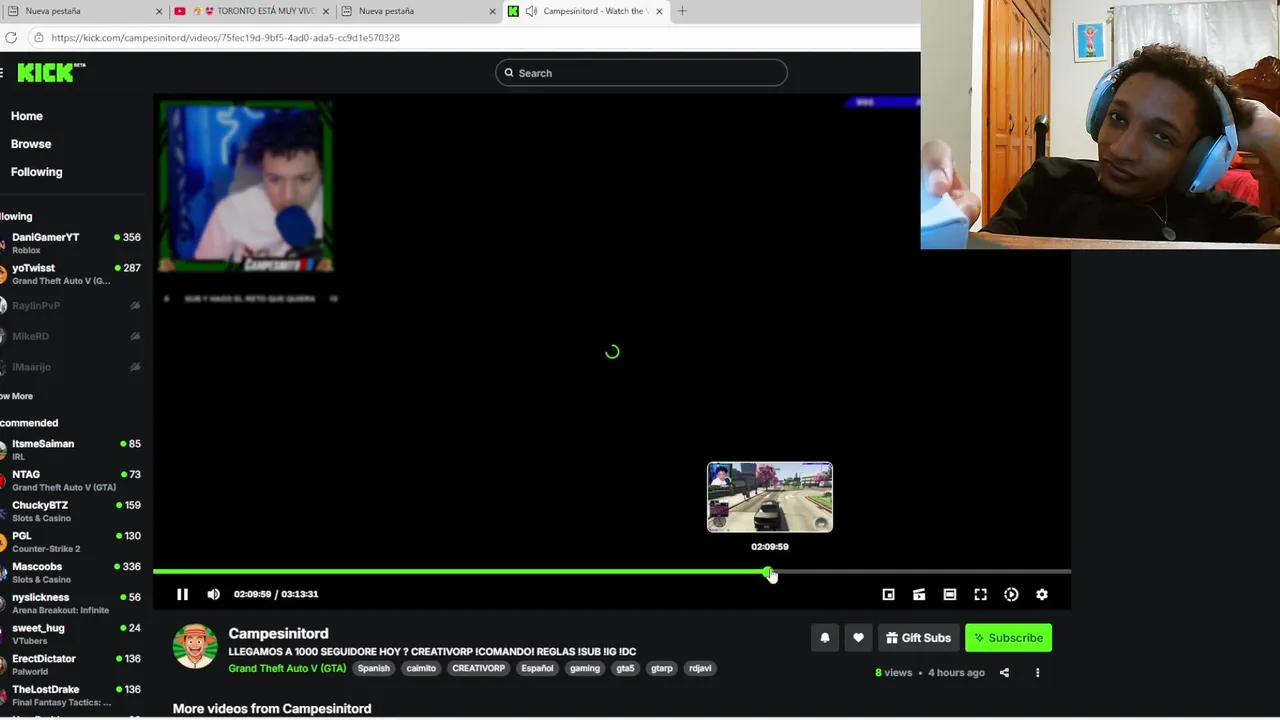Reload the page with refresh icon

click(11, 38)
